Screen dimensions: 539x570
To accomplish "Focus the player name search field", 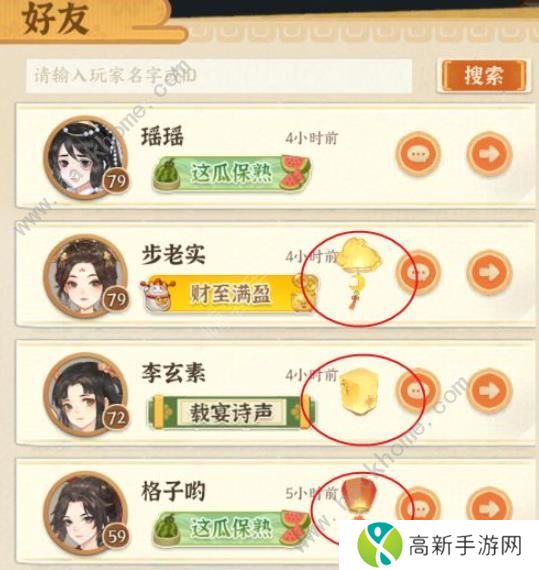I will pyautogui.click(x=219, y=76).
